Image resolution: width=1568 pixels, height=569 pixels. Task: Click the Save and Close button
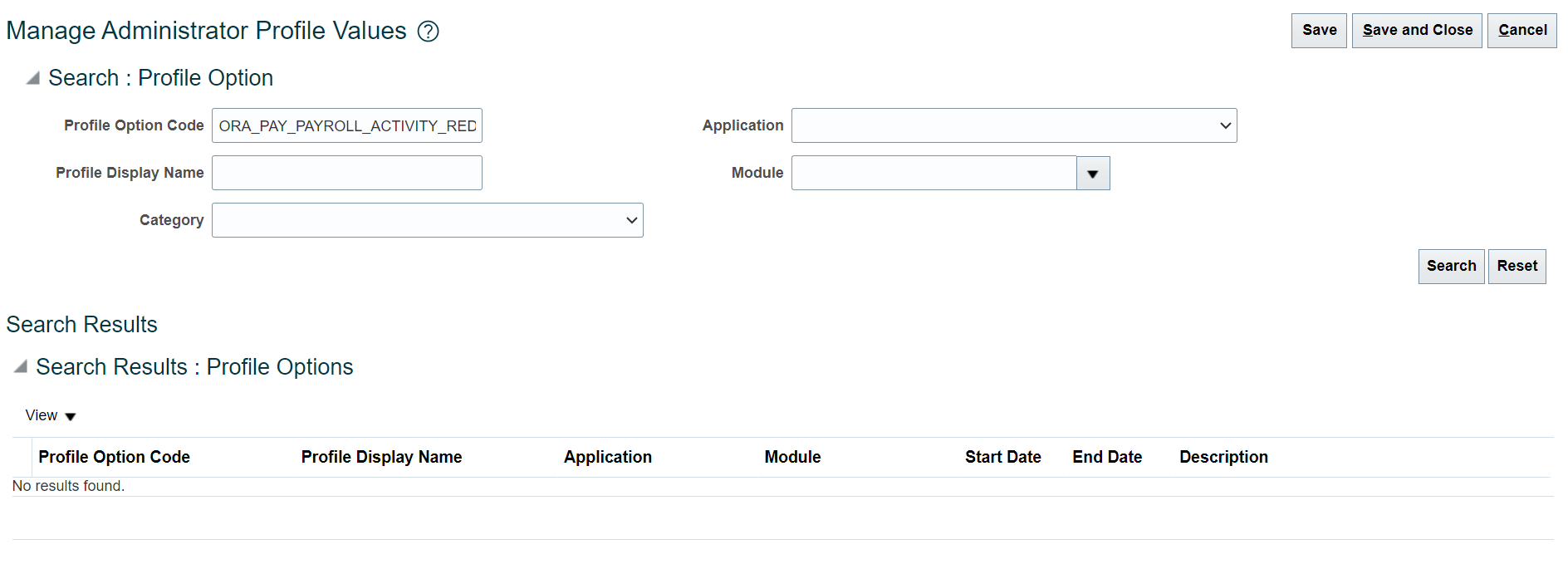[1416, 30]
